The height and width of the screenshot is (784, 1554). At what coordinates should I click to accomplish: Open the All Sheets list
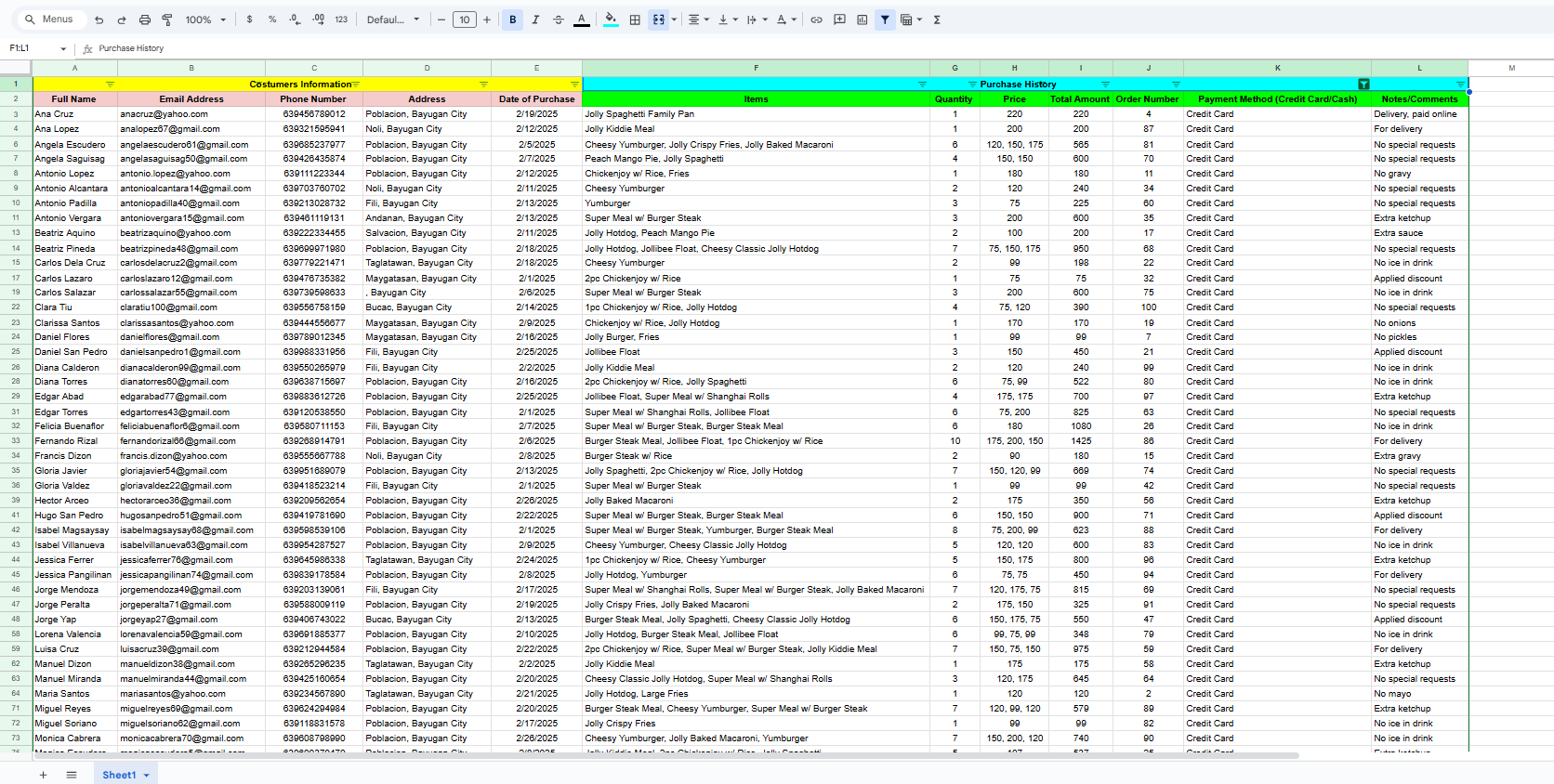[72, 775]
